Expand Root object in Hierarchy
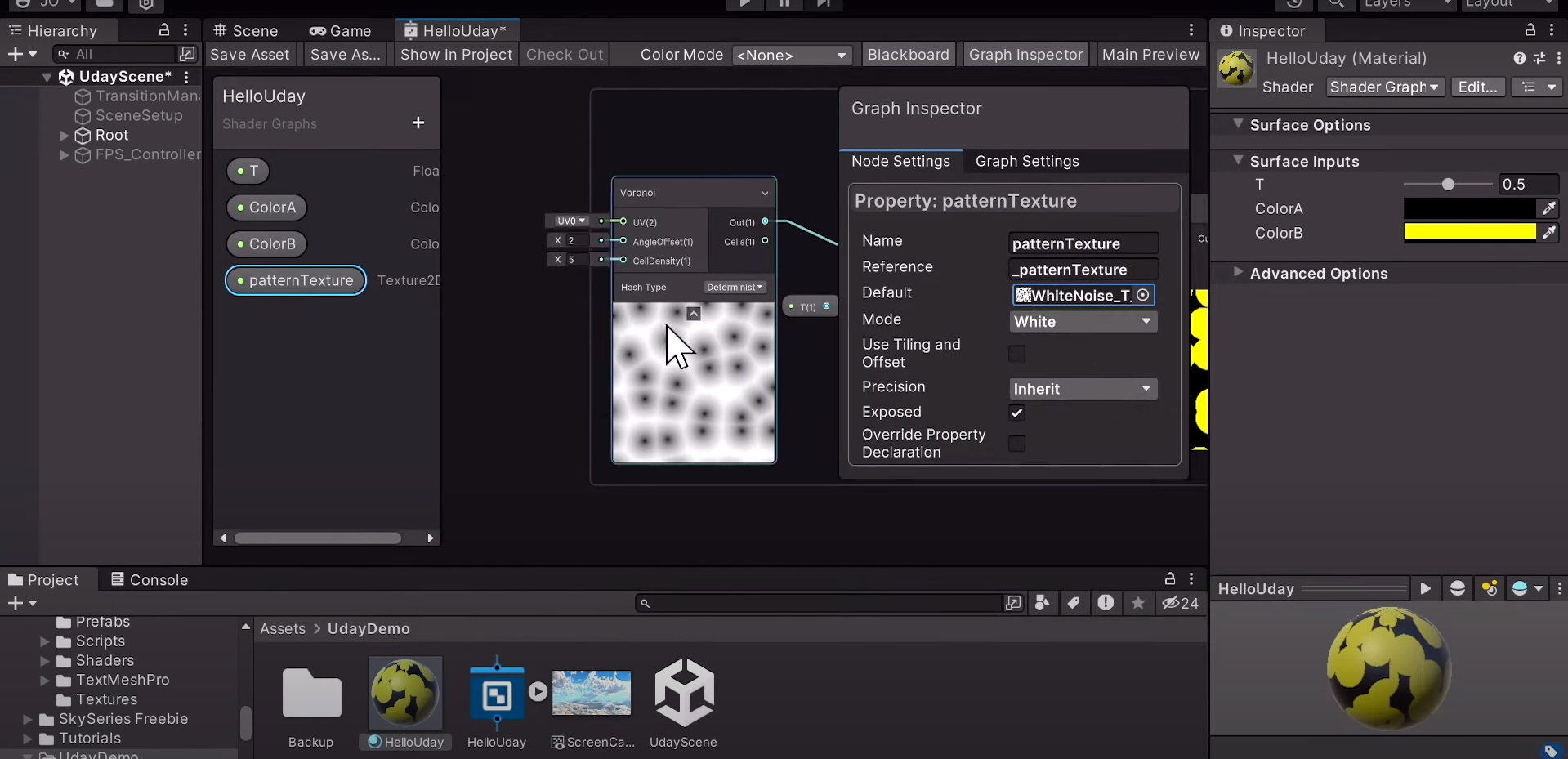 [x=64, y=136]
